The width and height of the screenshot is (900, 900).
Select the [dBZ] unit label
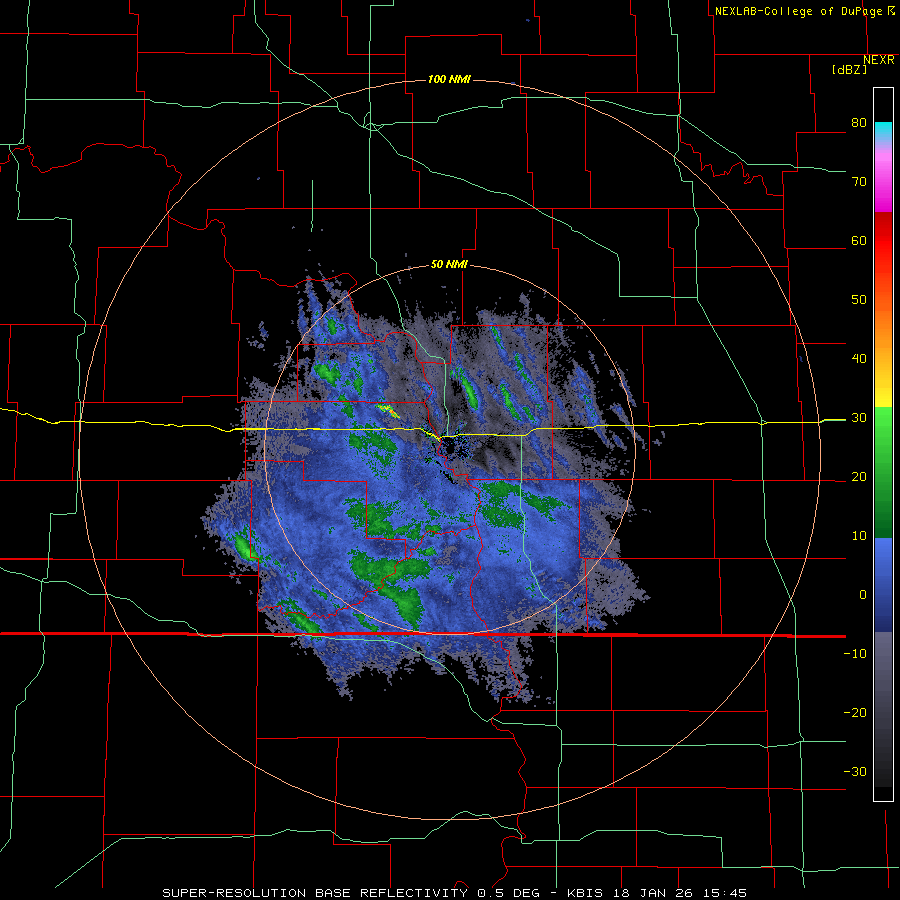849,69
